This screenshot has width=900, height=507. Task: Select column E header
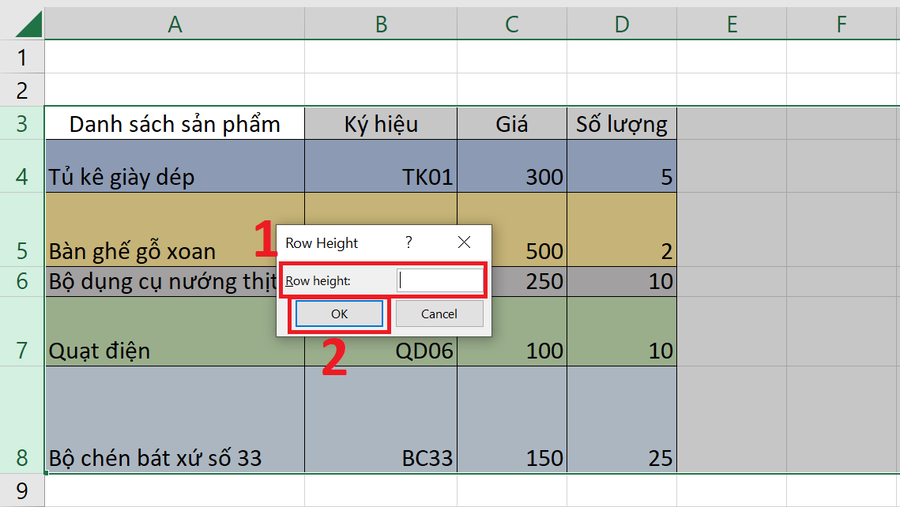tap(732, 24)
